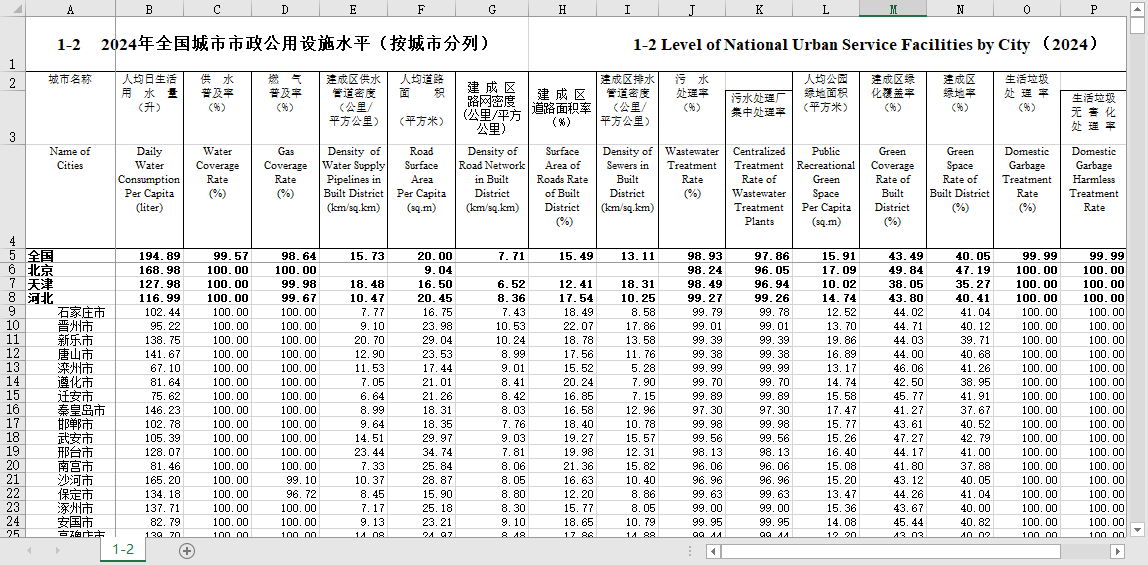Click the '建成区路网密度' header cell
This screenshot has height=565, width=1148.
(492, 108)
